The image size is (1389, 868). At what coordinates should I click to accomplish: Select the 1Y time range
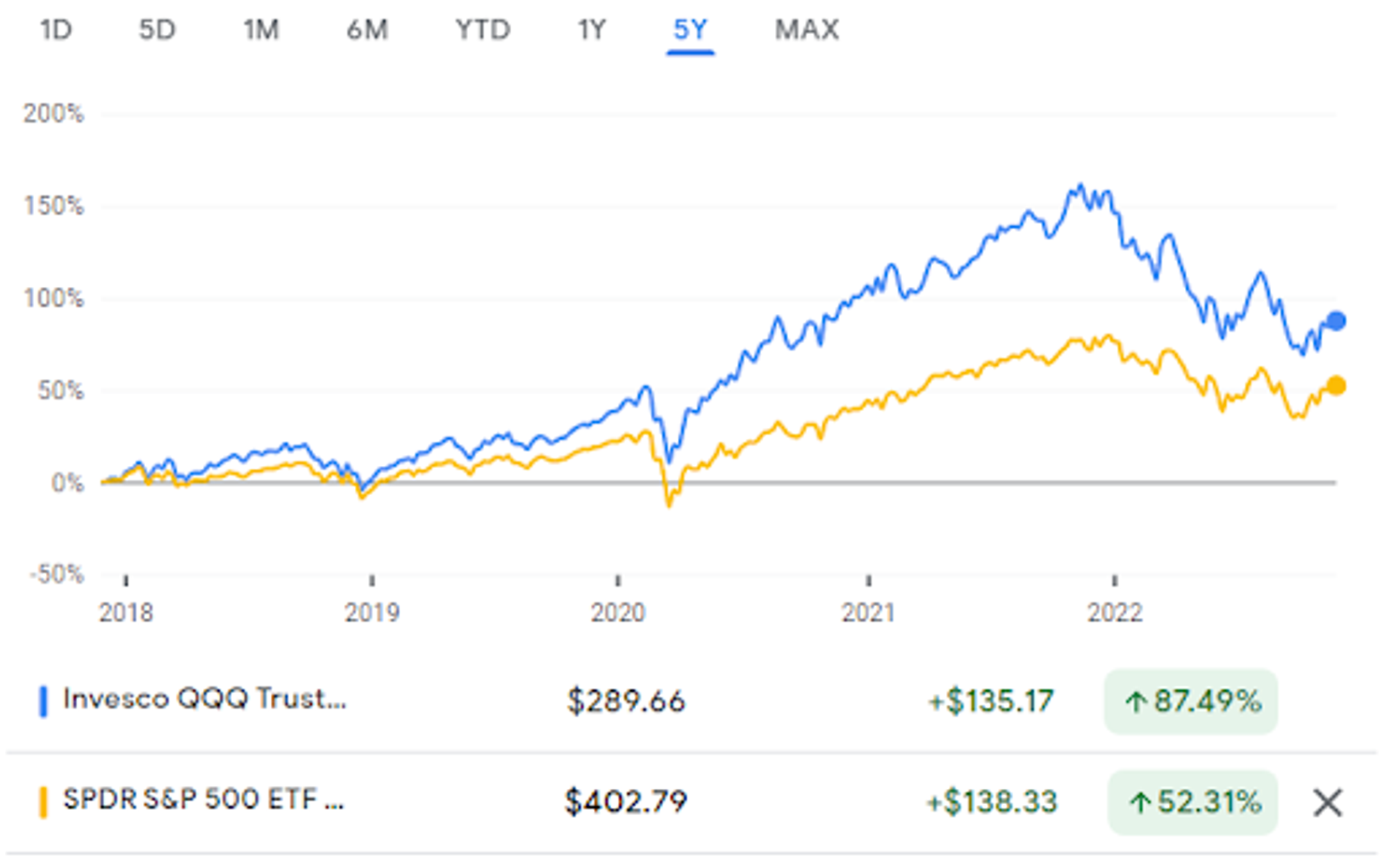click(592, 30)
